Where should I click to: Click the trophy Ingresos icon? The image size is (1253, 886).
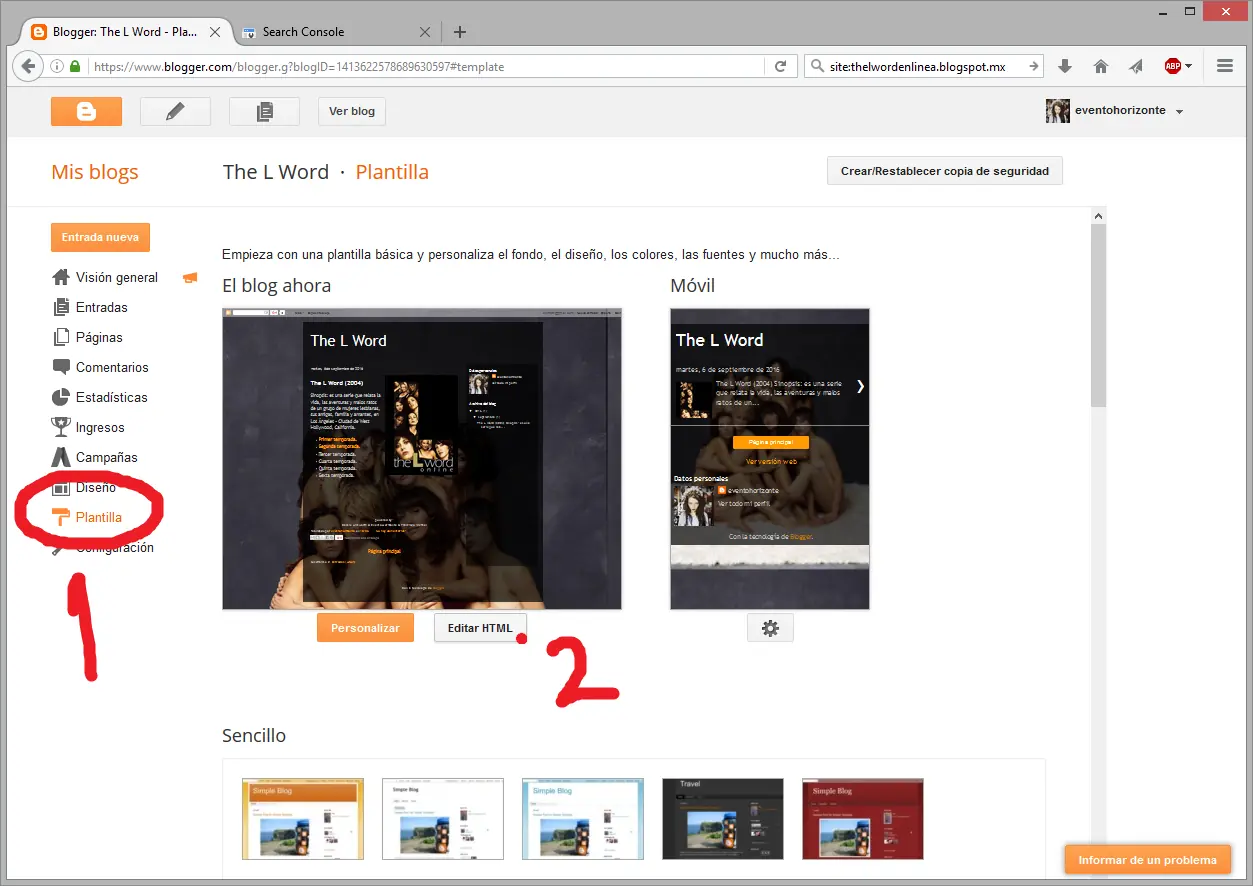tap(61, 427)
